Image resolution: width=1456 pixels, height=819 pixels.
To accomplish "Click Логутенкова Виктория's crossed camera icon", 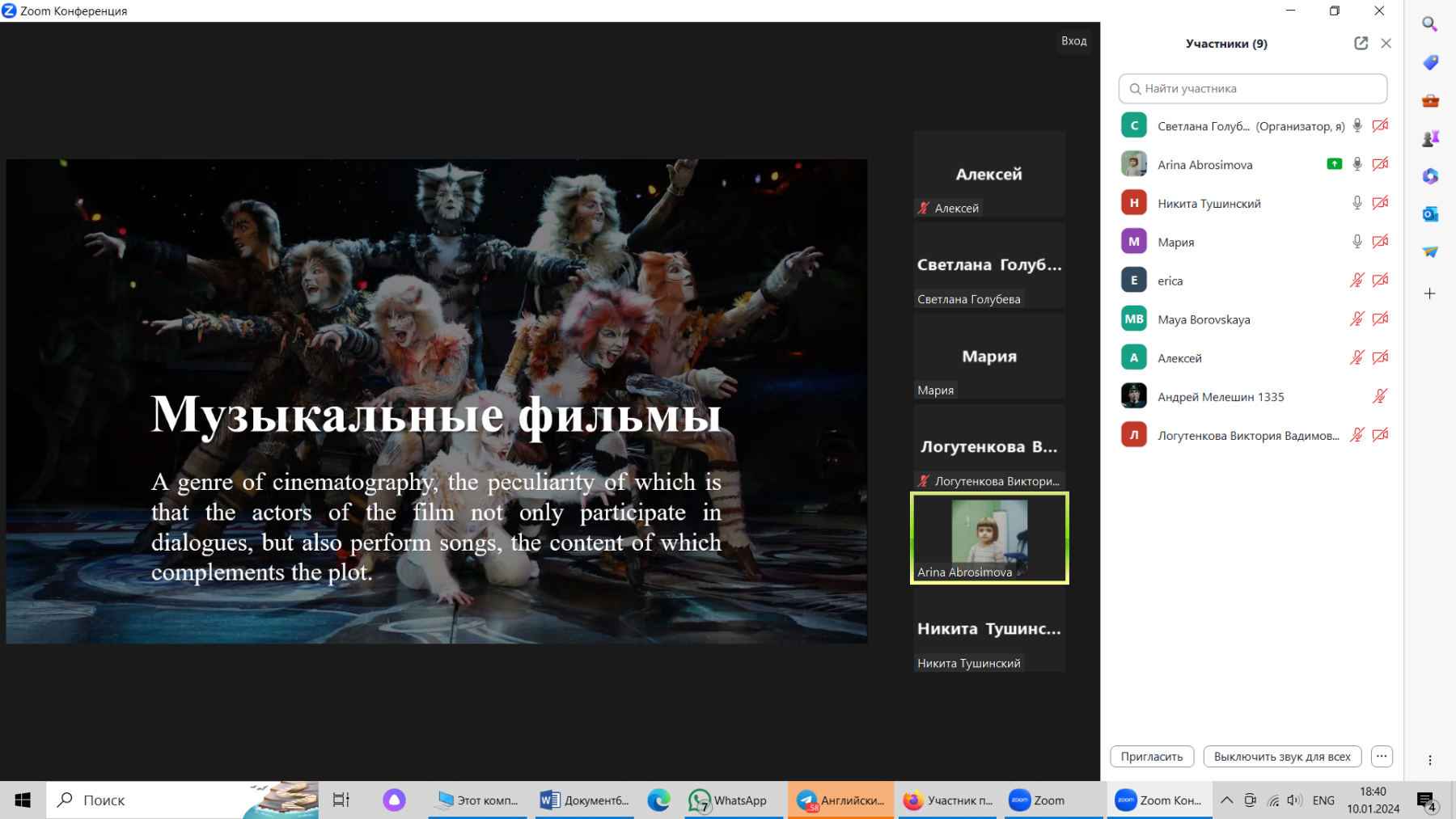I will coord(1380,435).
